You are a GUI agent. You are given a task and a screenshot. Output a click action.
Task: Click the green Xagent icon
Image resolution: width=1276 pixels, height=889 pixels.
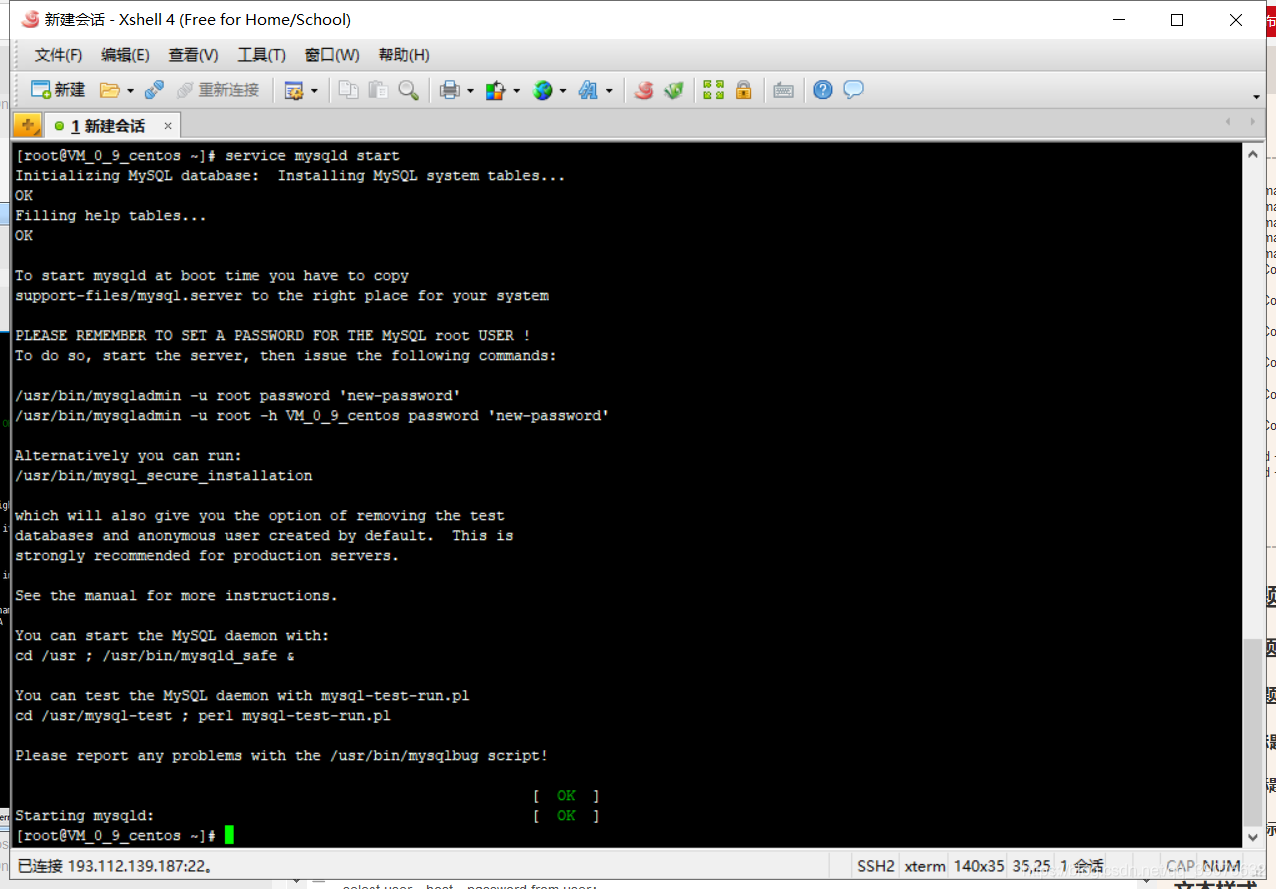tap(674, 90)
